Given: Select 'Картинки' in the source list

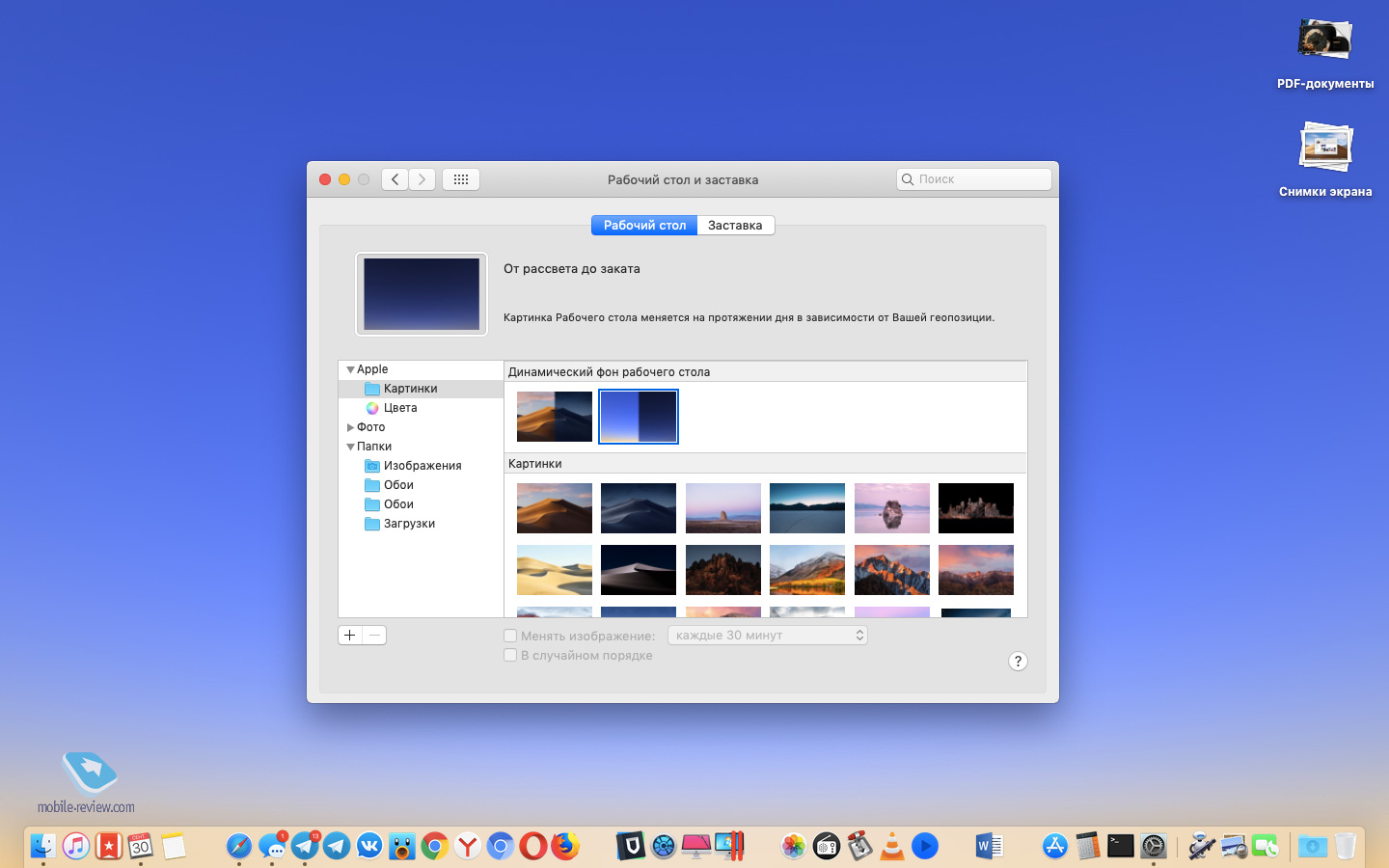Looking at the screenshot, I should (421, 389).
